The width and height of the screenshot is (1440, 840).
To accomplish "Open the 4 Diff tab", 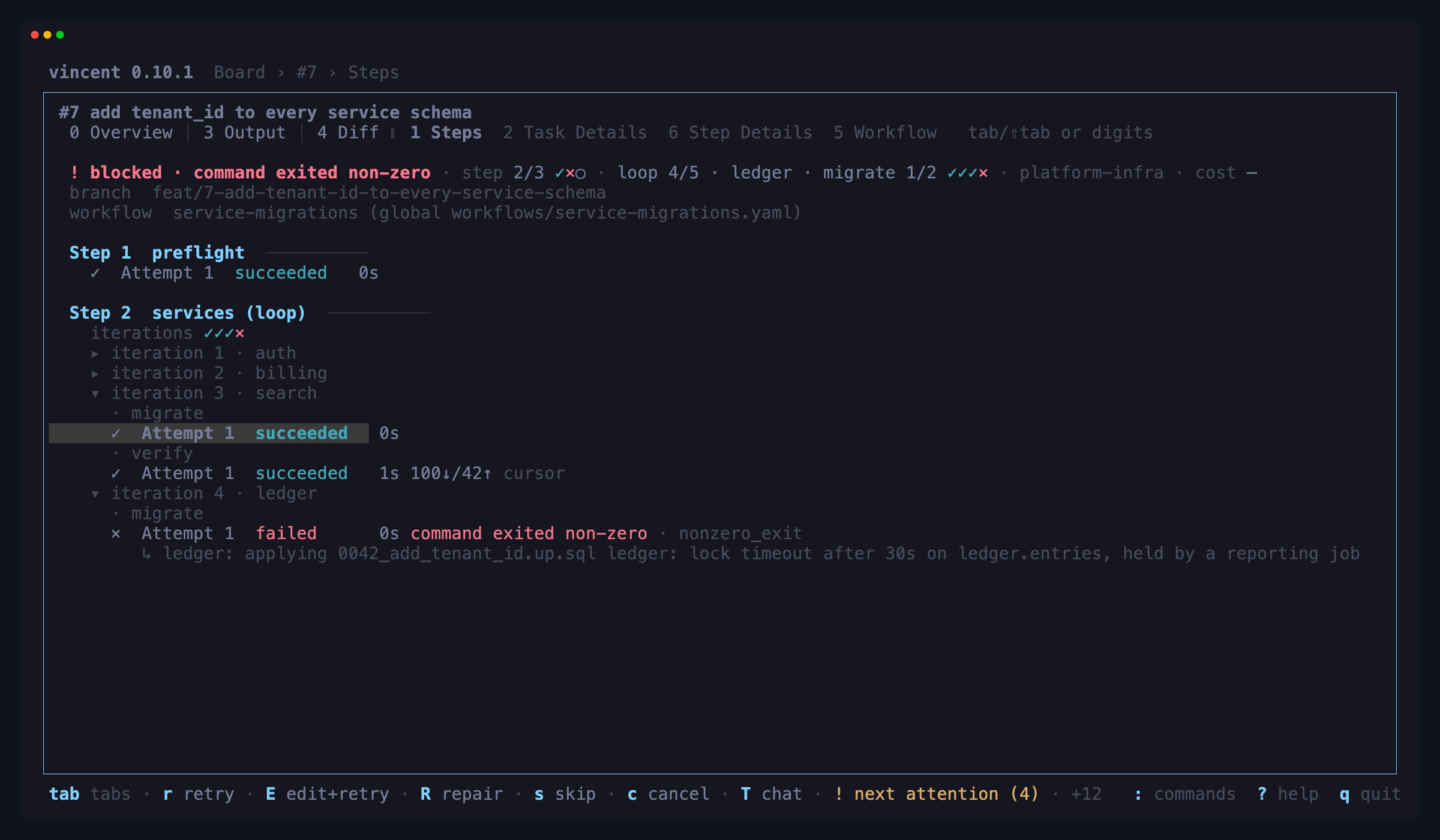I will [x=347, y=133].
